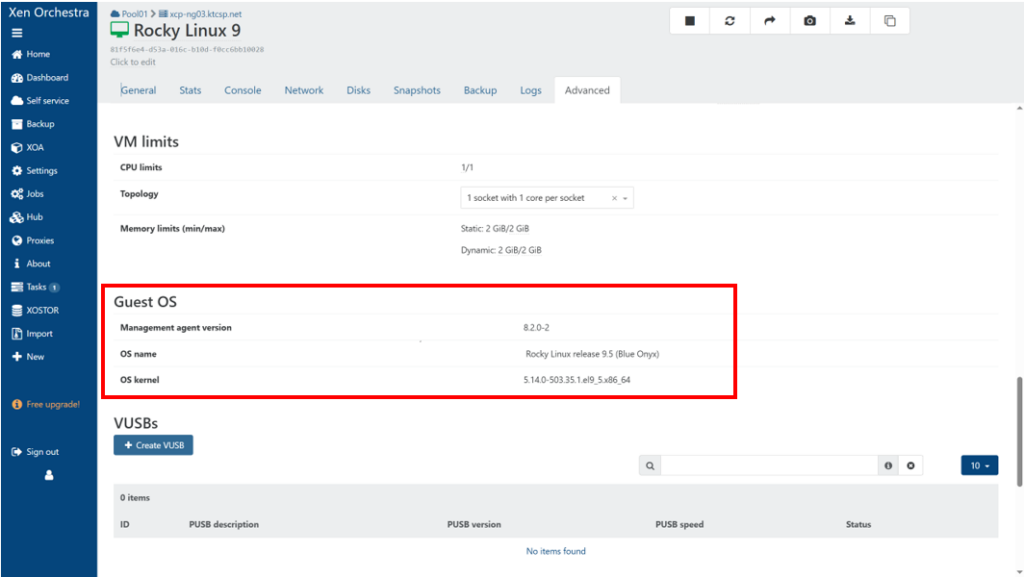Clear the VUSB filter with the X icon
Image resolution: width=1024 pixels, height=577 pixels.
click(911, 466)
